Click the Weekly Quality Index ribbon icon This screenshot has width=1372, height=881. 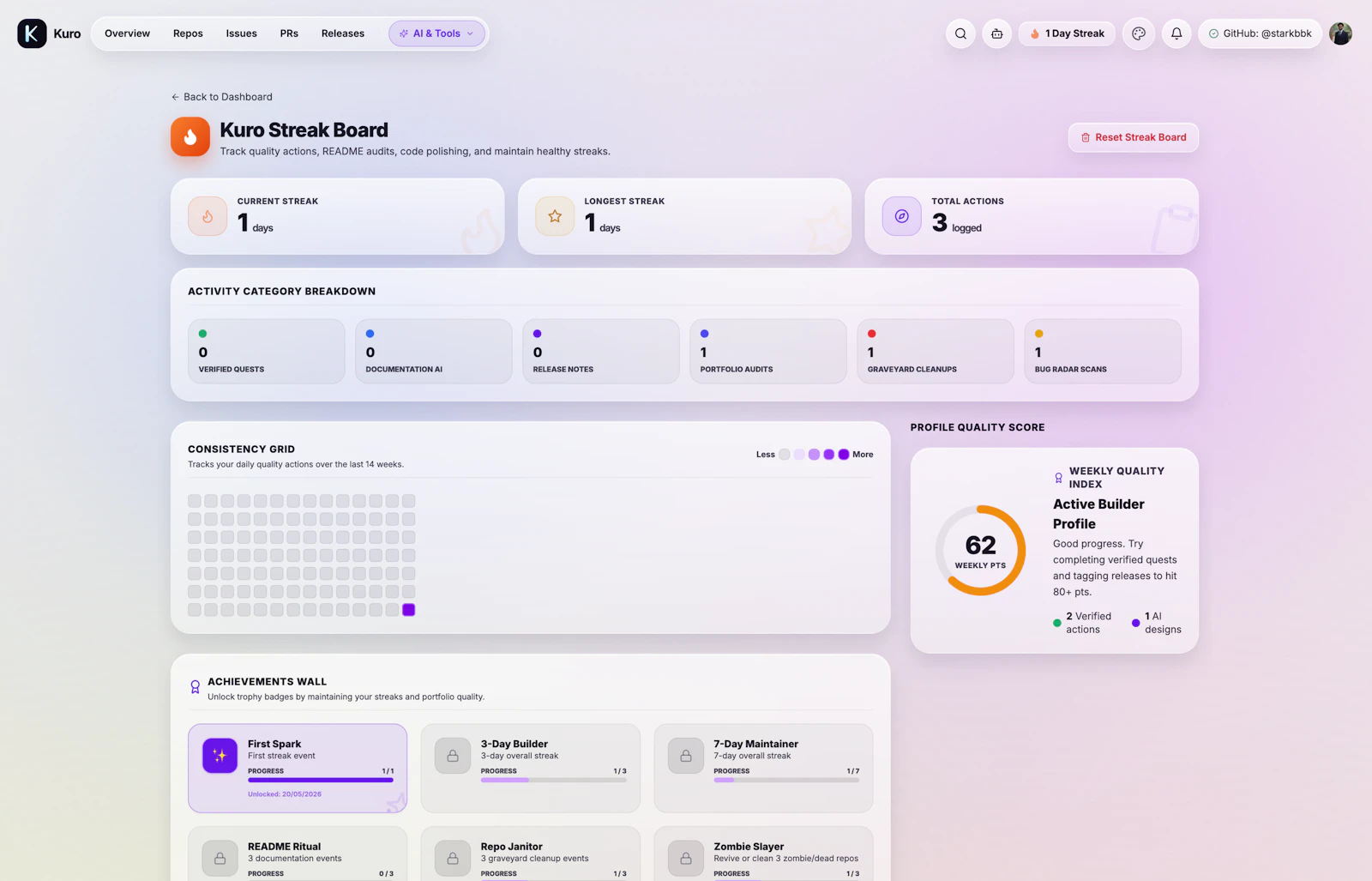(x=1058, y=478)
